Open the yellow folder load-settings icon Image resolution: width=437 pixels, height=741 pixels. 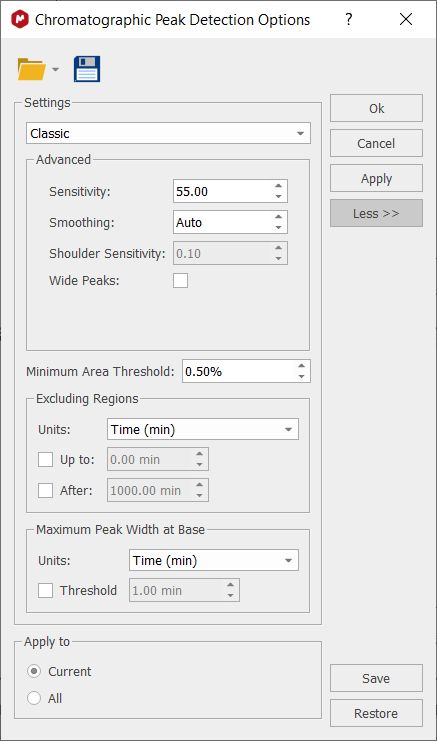[x=31, y=69]
